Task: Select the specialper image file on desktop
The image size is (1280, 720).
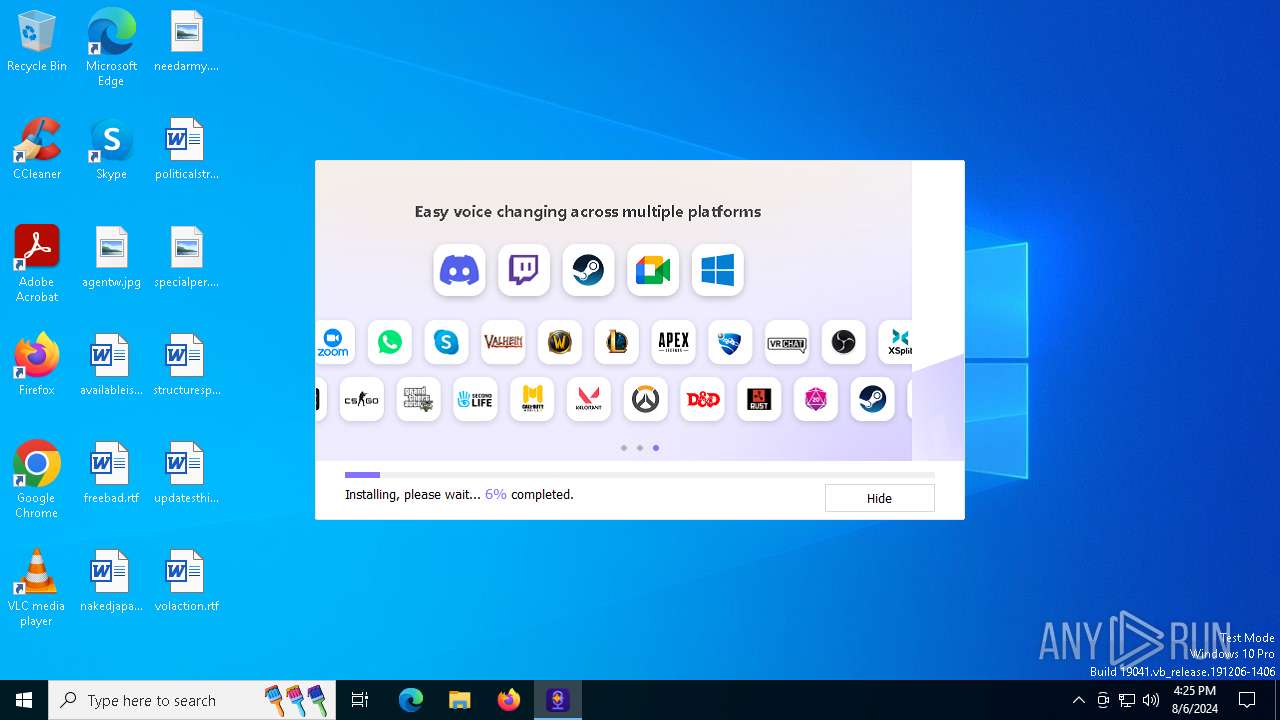Action: click(x=186, y=257)
